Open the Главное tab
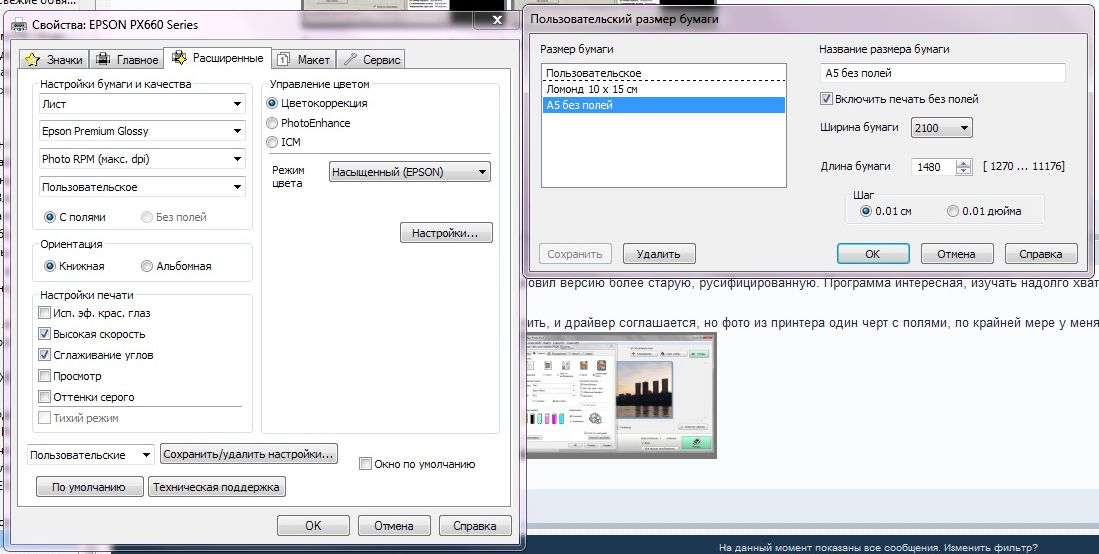The width and height of the screenshot is (1099, 554). [128, 60]
